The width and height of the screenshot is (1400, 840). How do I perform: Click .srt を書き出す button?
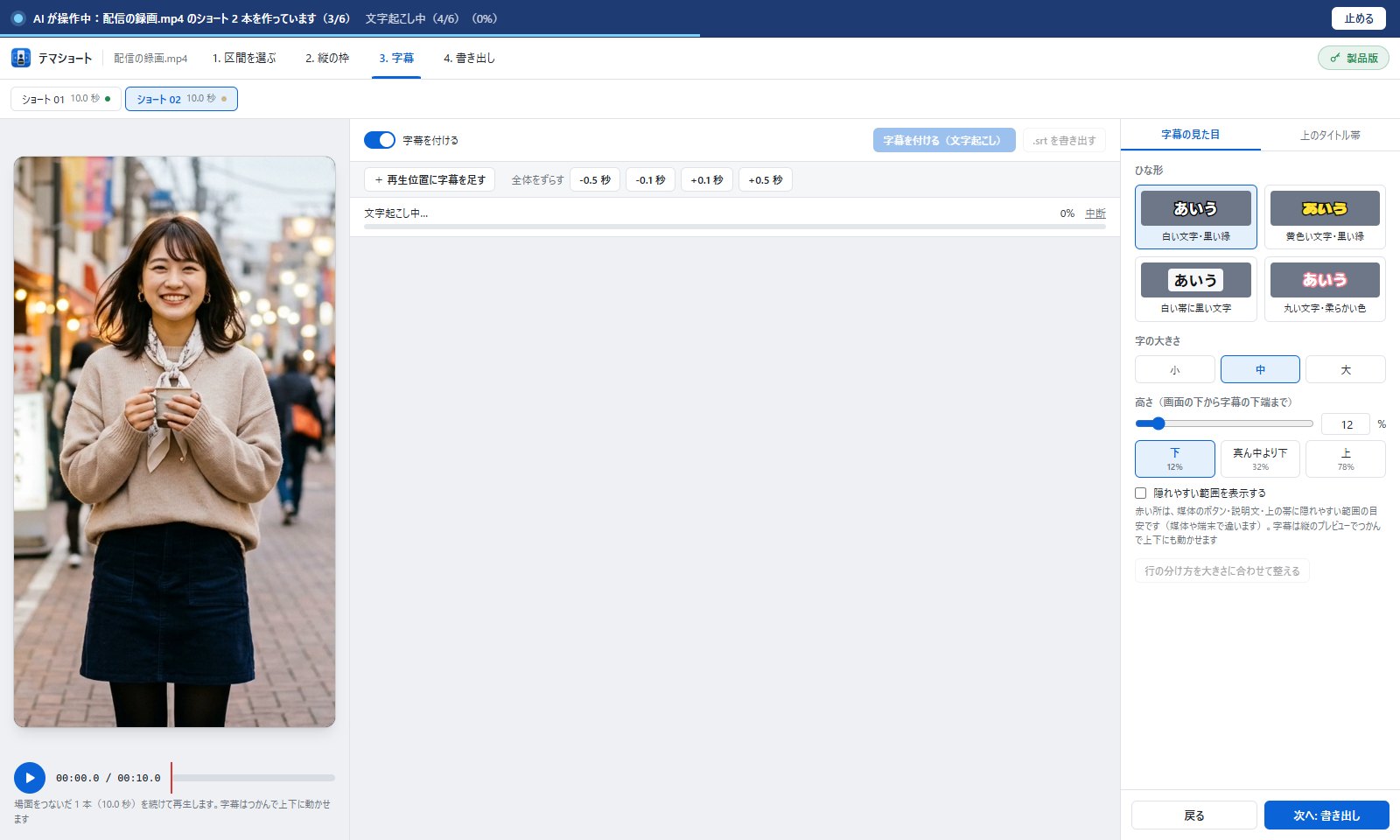(x=1064, y=140)
